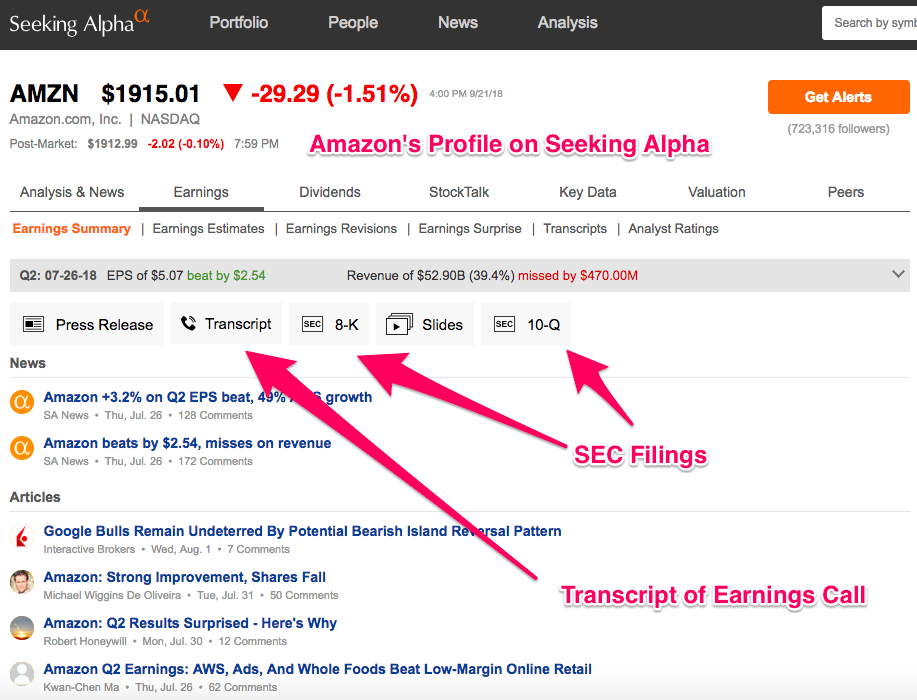Click the Post-Market price $1912.99
917x700 pixels.
[x=112, y=144]
